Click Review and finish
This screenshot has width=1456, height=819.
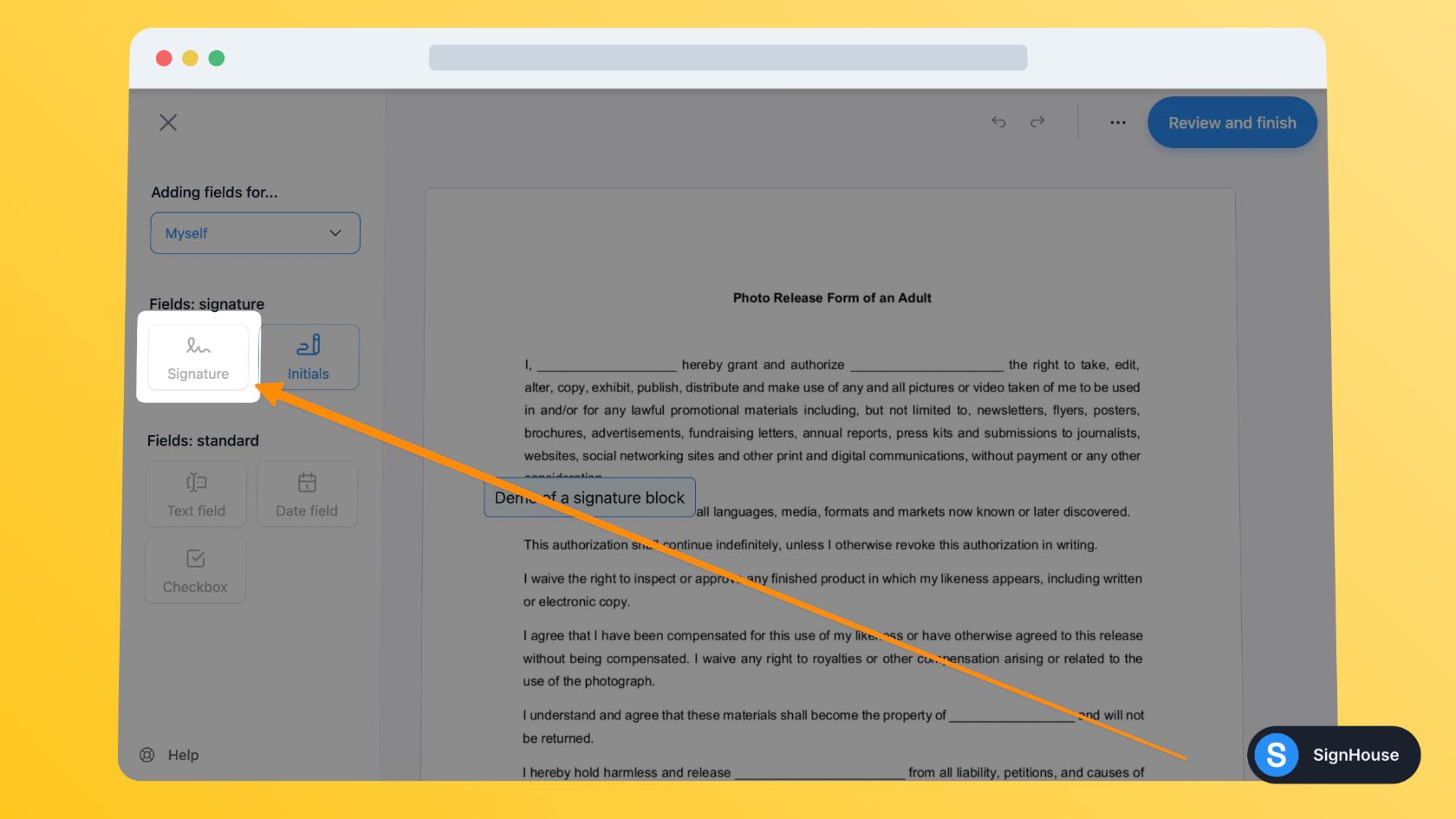(x=1232, y=122)
